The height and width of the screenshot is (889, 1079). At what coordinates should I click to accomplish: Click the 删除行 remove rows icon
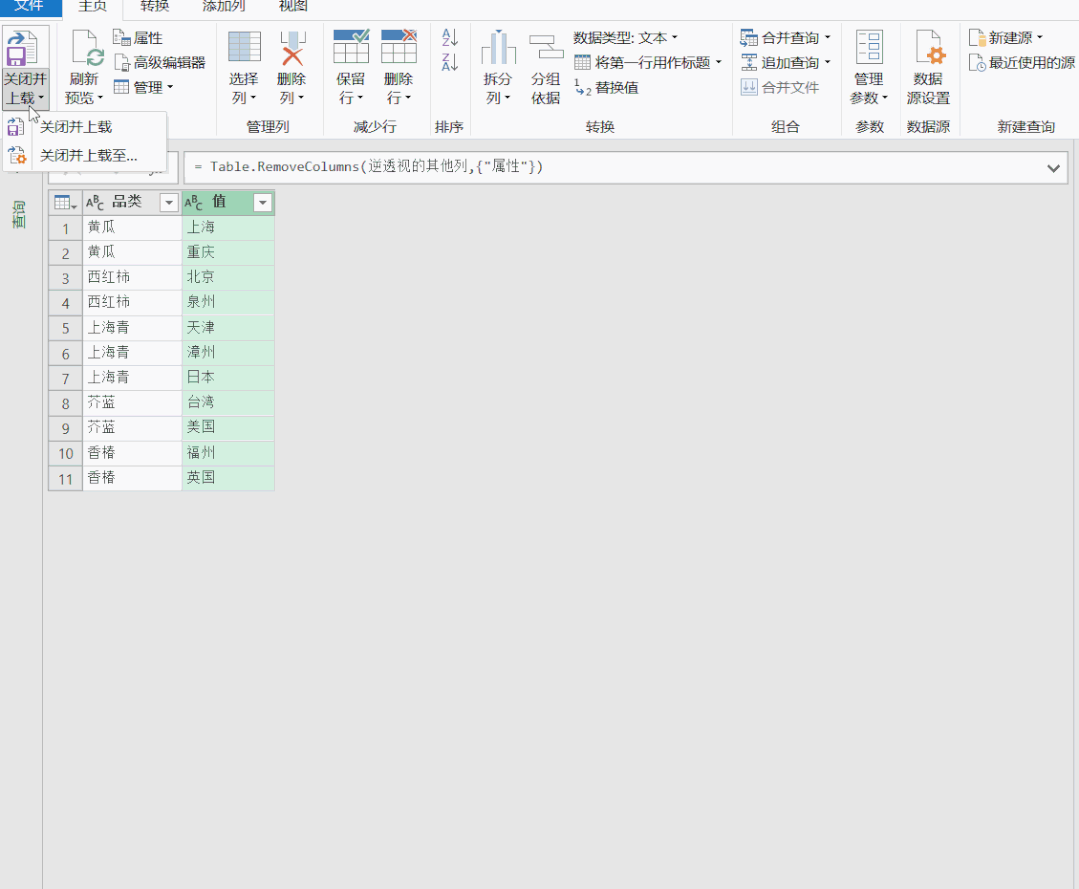pyautogui.click(x=399, y=47)
